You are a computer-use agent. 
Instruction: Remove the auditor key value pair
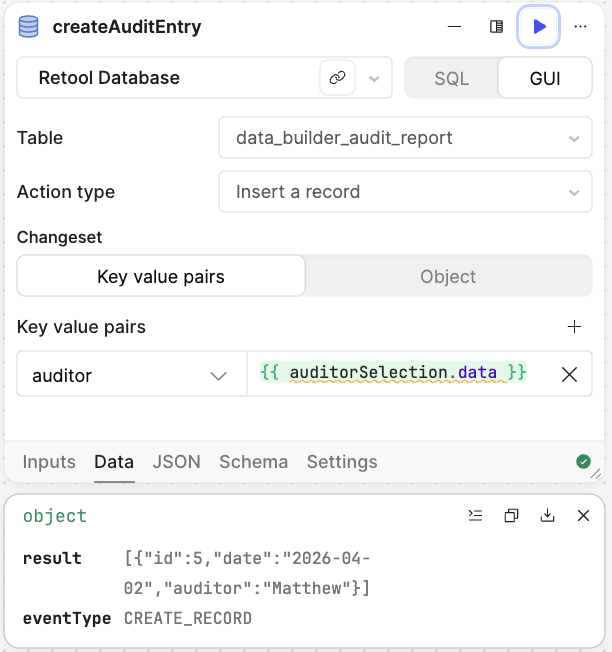pos(569,375)
